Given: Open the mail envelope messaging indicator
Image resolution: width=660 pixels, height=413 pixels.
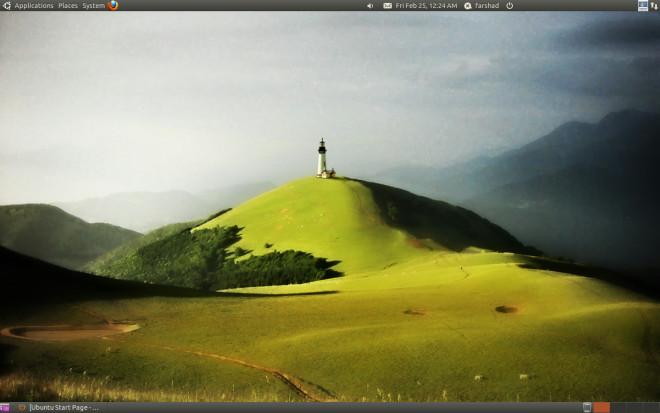Looking at the screenshot, I should 387,6.
